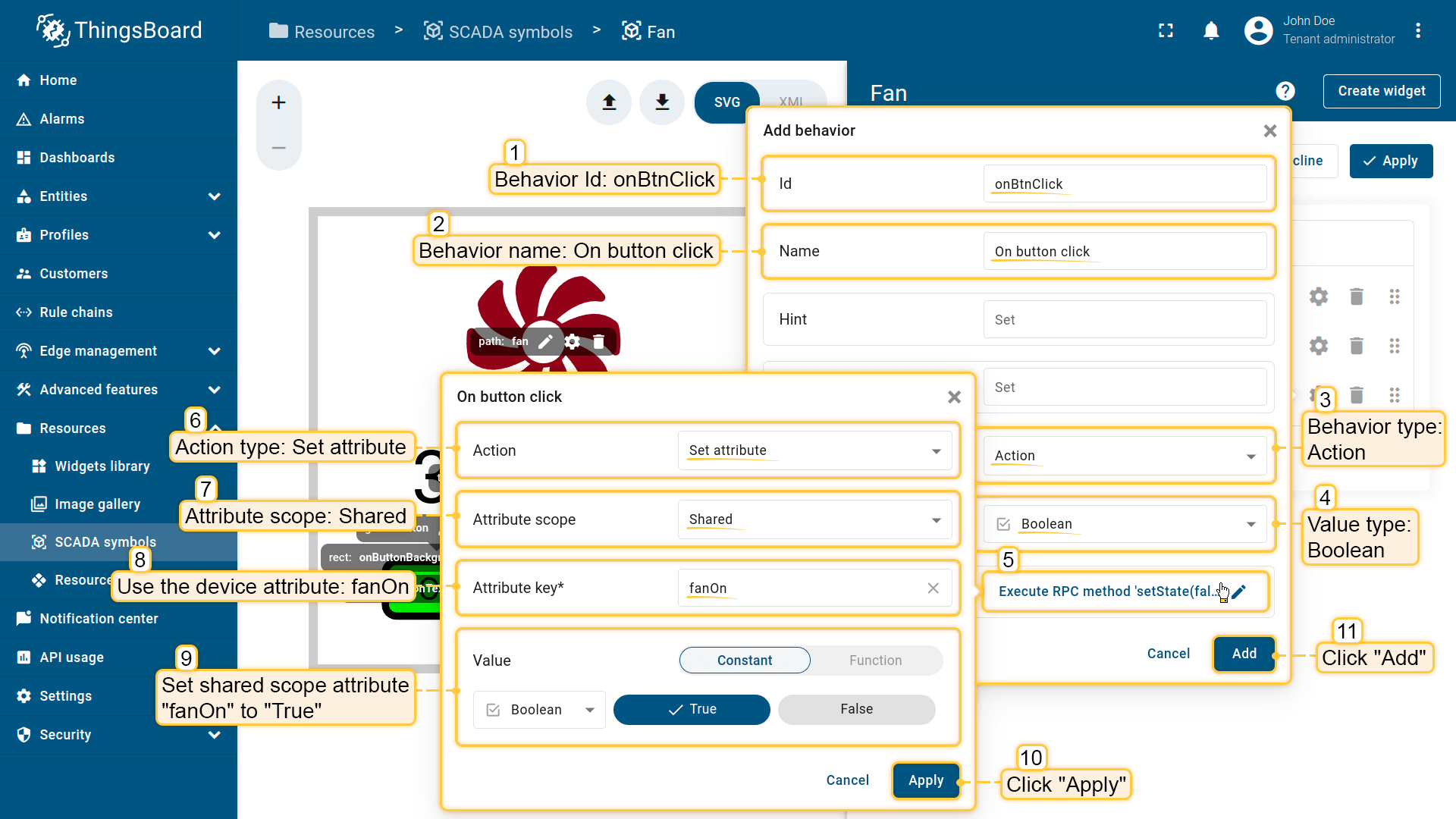Screen dimensions: 1456x819
Task: Toggle fullscreen mode icon
Action: pos(1166,30)
